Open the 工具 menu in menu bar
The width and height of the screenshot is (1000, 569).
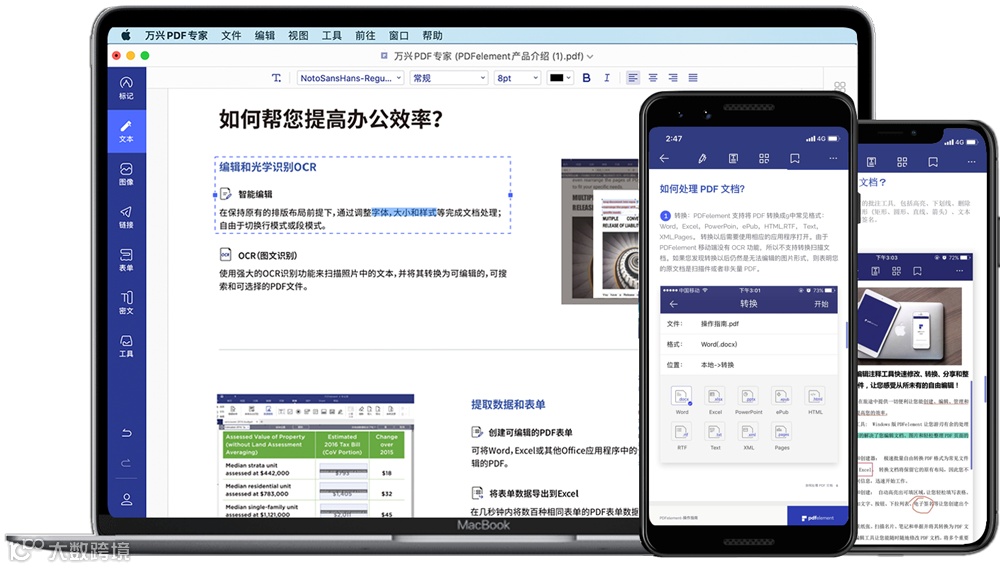[332, 36]
